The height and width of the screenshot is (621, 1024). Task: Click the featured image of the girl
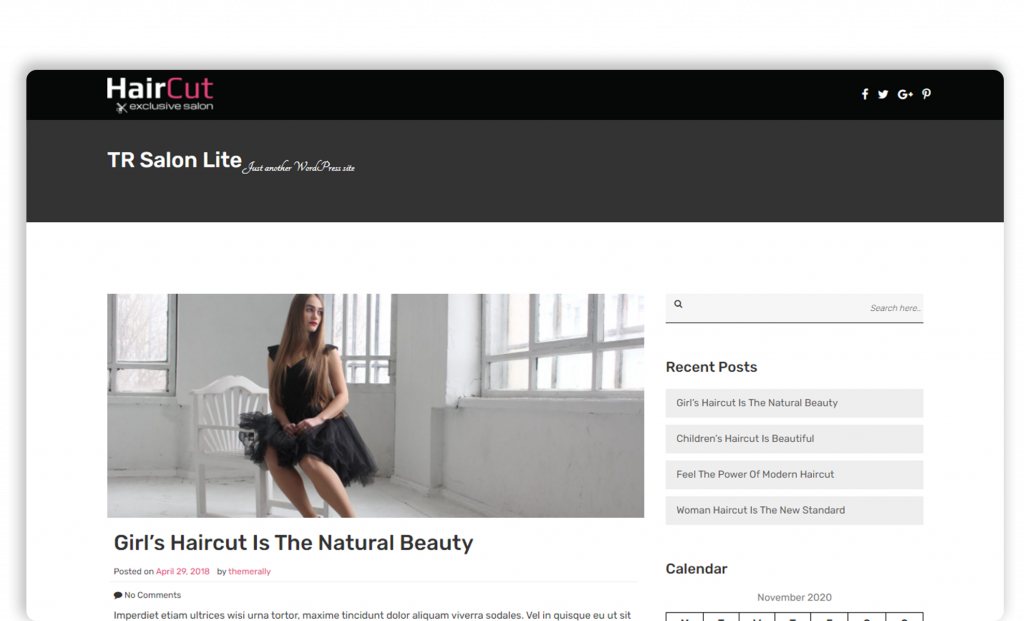tap(376, 406)
